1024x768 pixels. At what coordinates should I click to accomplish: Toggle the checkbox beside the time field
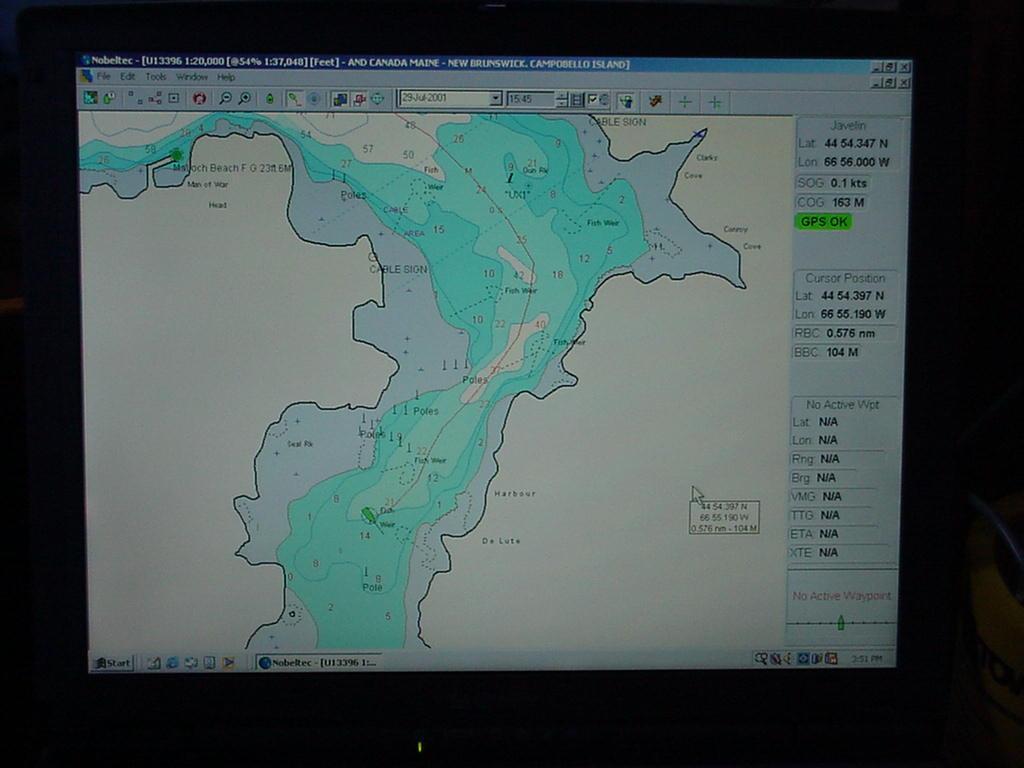pyautogui.click(x=592, y=99)
